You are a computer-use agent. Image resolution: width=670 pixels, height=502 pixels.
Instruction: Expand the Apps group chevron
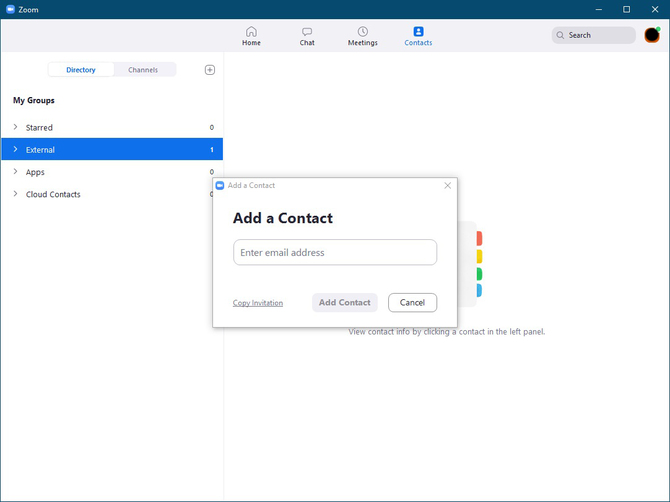tap(15, 171)
